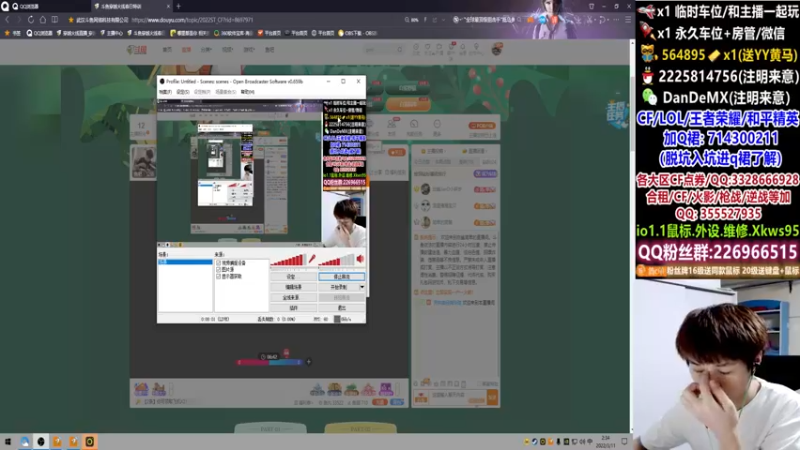Click the red-blue progress bar below the video
Image resolution: width=800 pixels, height=450 pixels.
269,362
